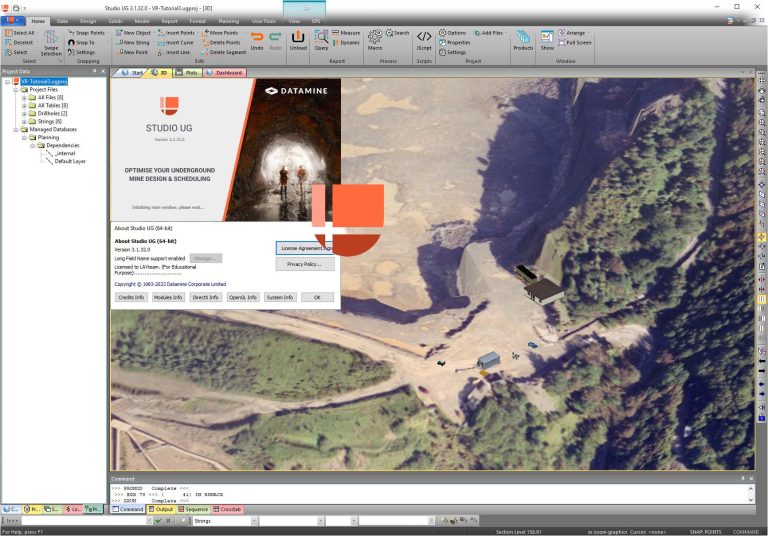Open the Sequence panel tab
Screen dimensions: 768x536
click(193, 510)
